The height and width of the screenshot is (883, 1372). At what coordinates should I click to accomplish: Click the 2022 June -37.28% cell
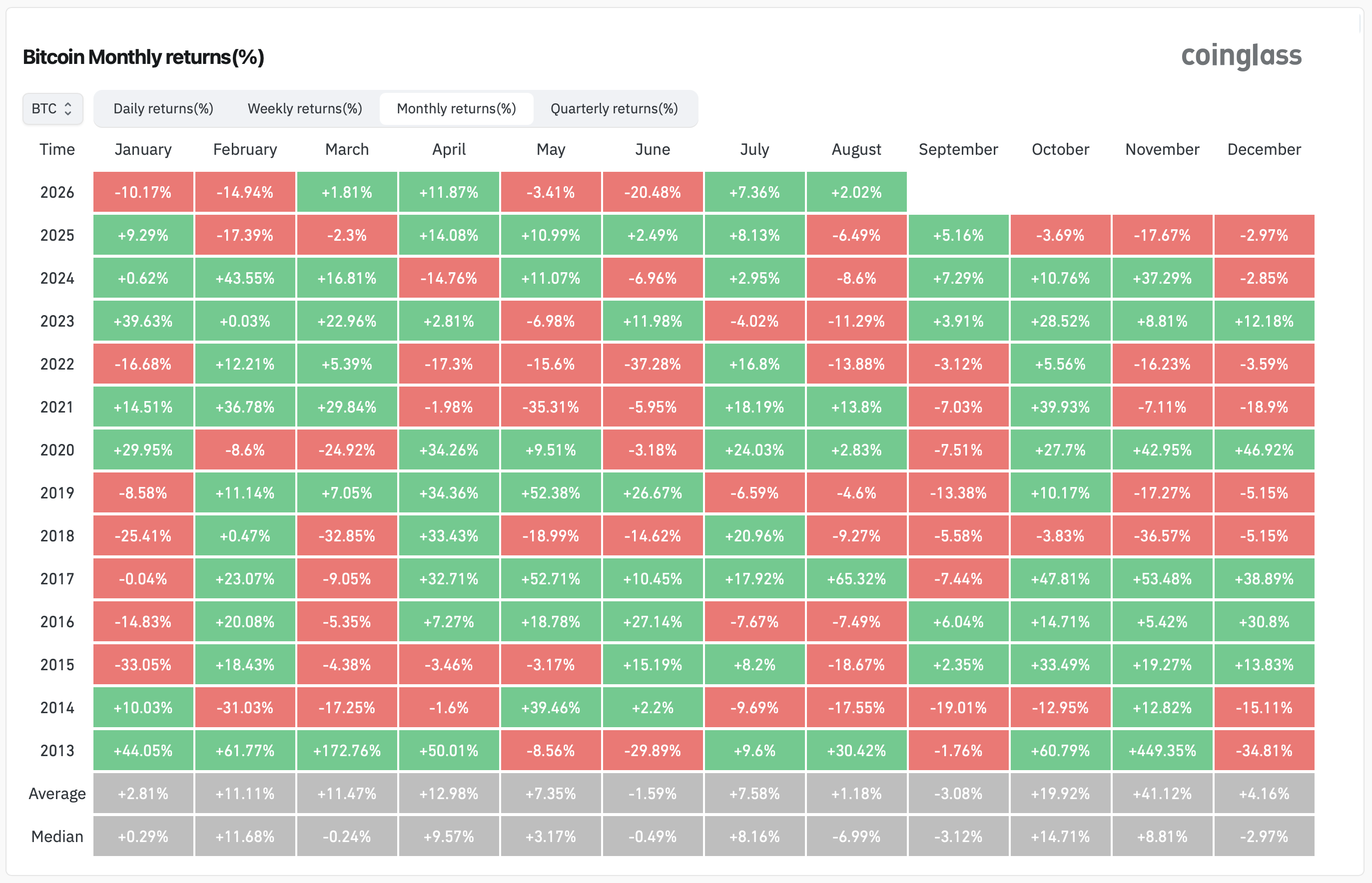point(653,364)
